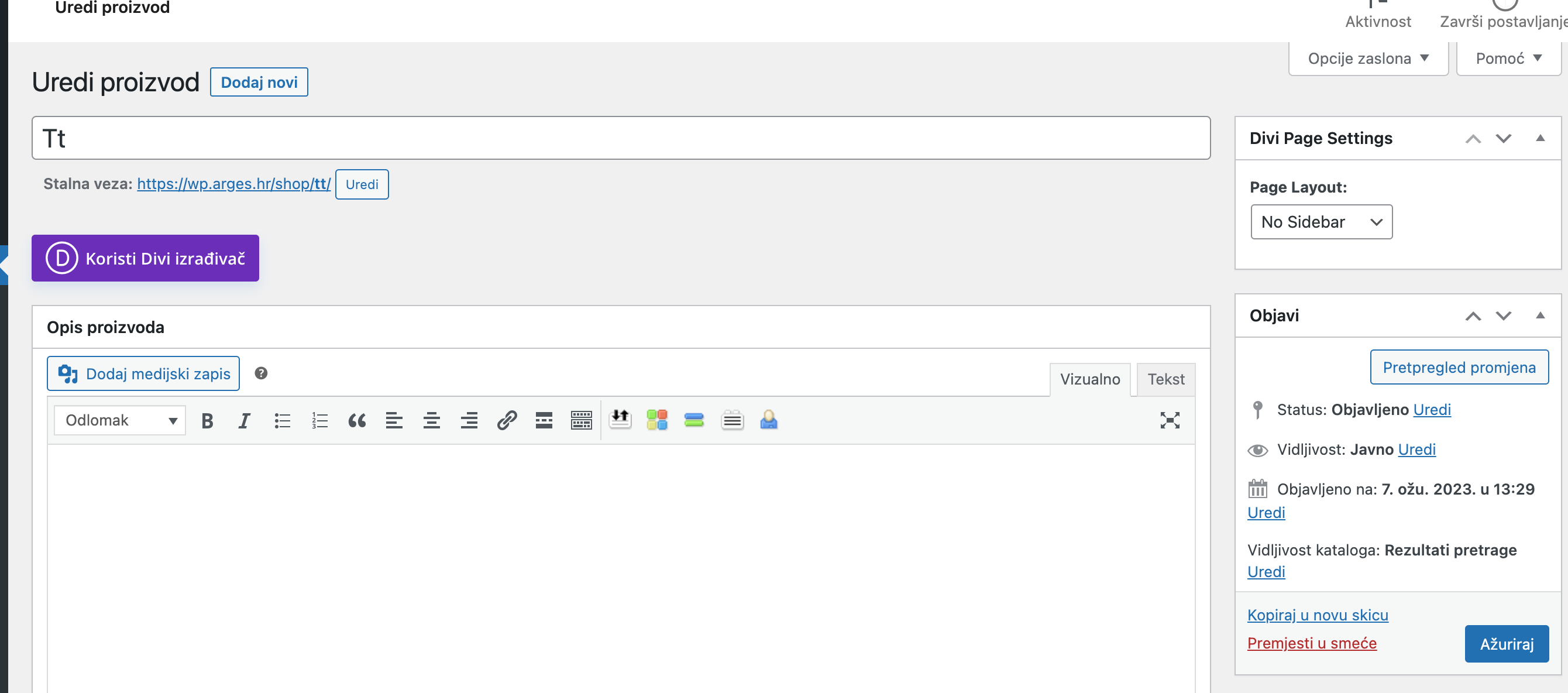Open the Odlomak paragraph style dropdown
The image size is (1568, 693).
pyautogui.click(x=119, y=420)
